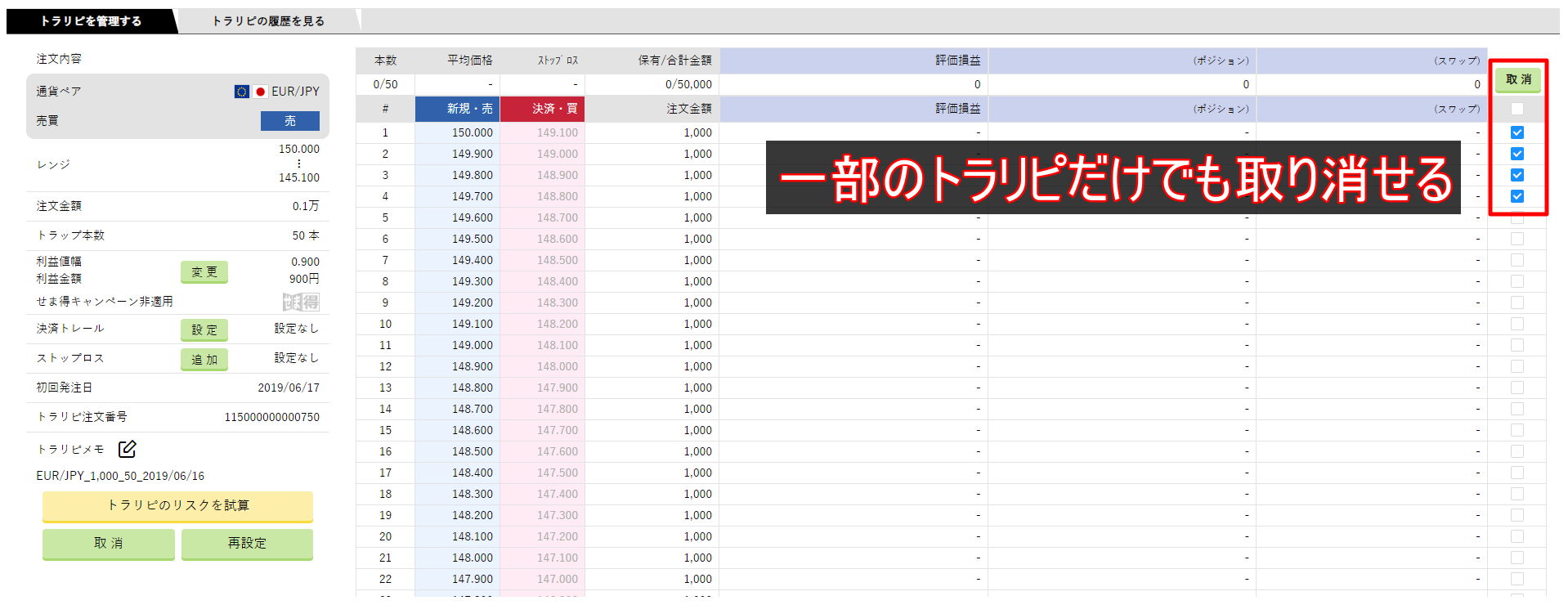This screenshot has width=1568, height=614.
Task: Click トラリピ注文番号 value 115000000000750
Action: [x=272, y=417]
